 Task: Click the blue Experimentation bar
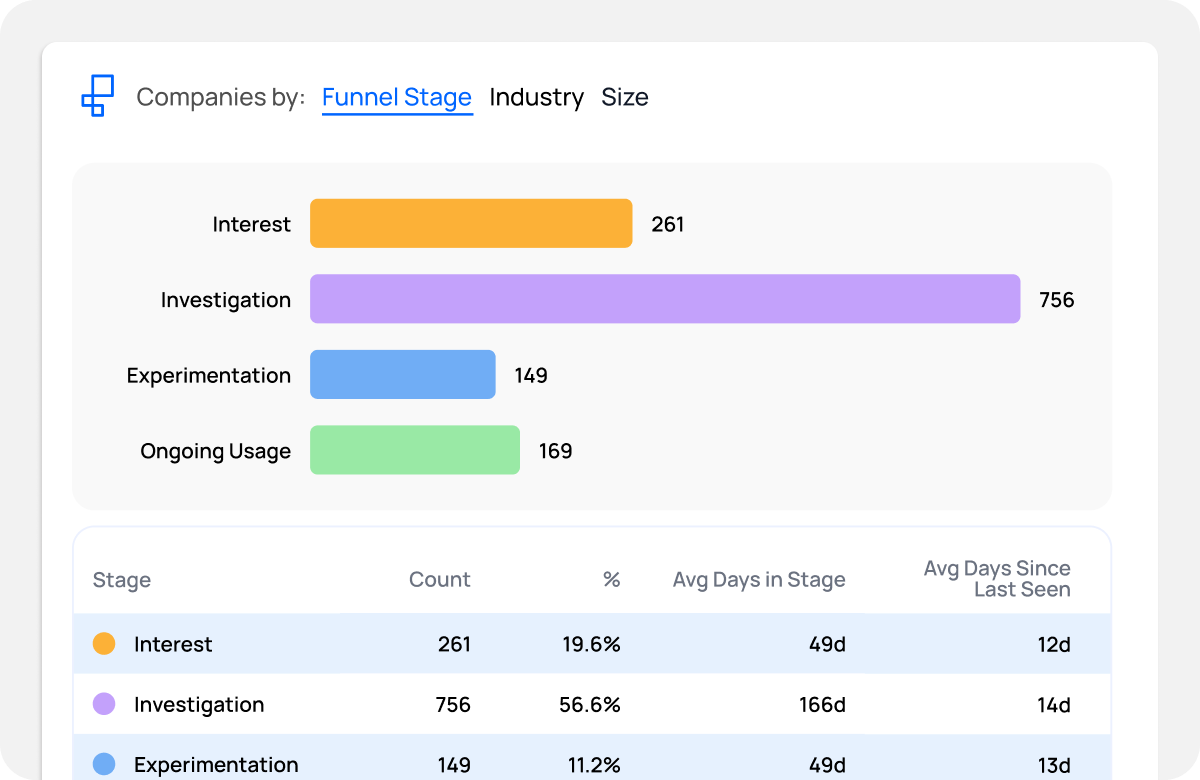click(402, 374)
